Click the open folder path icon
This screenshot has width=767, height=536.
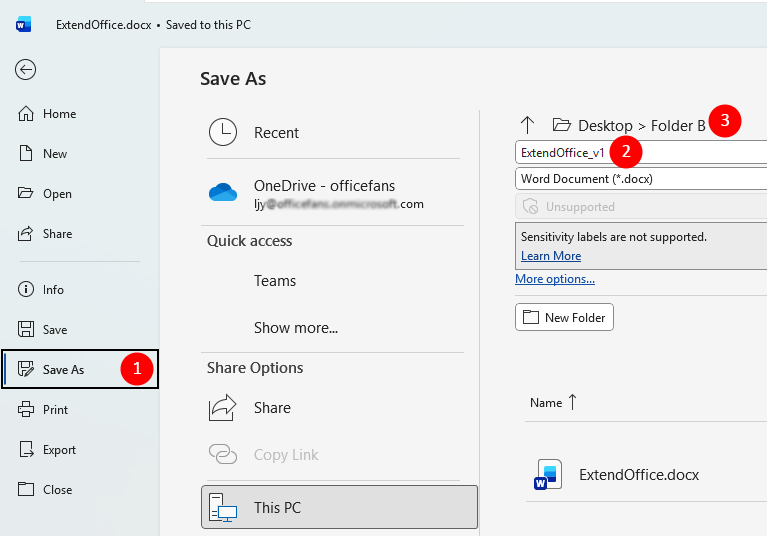pos(562,125)
